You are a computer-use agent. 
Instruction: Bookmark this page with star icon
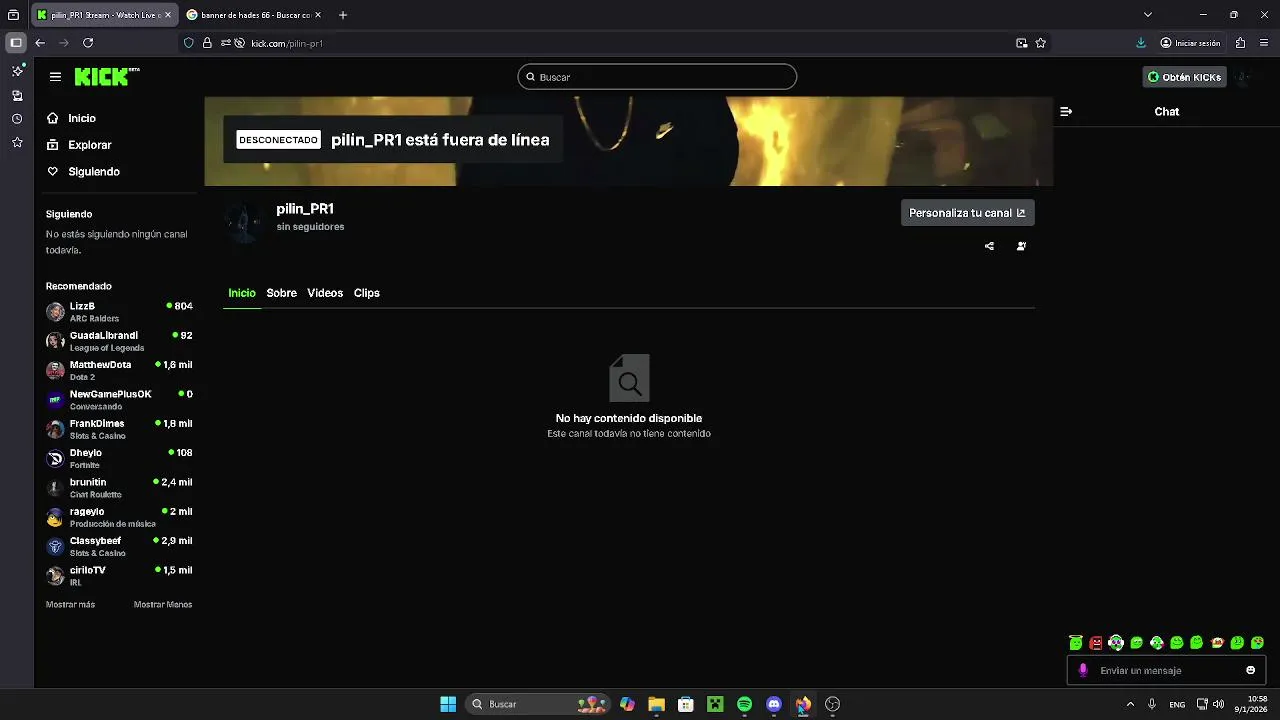tap(1041, 43)
